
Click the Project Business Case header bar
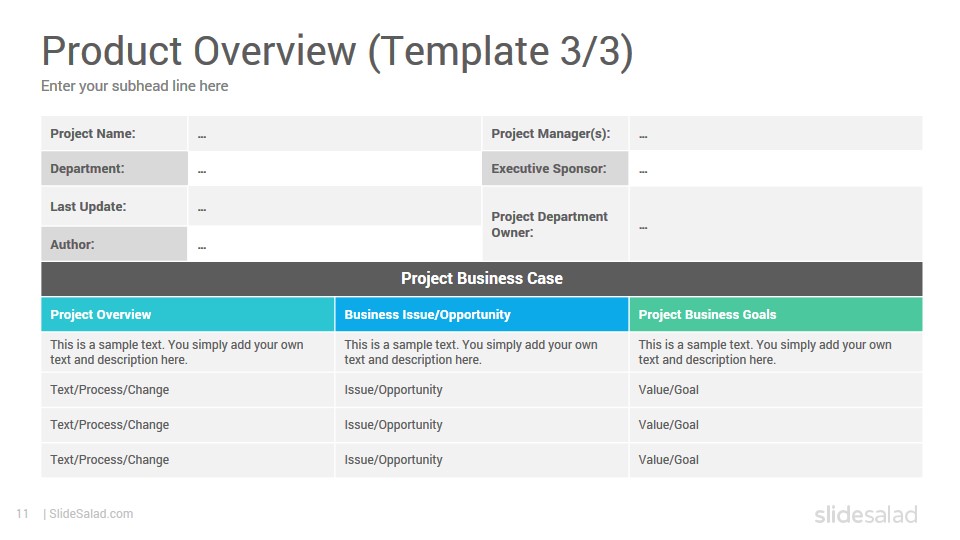(482, 279)
